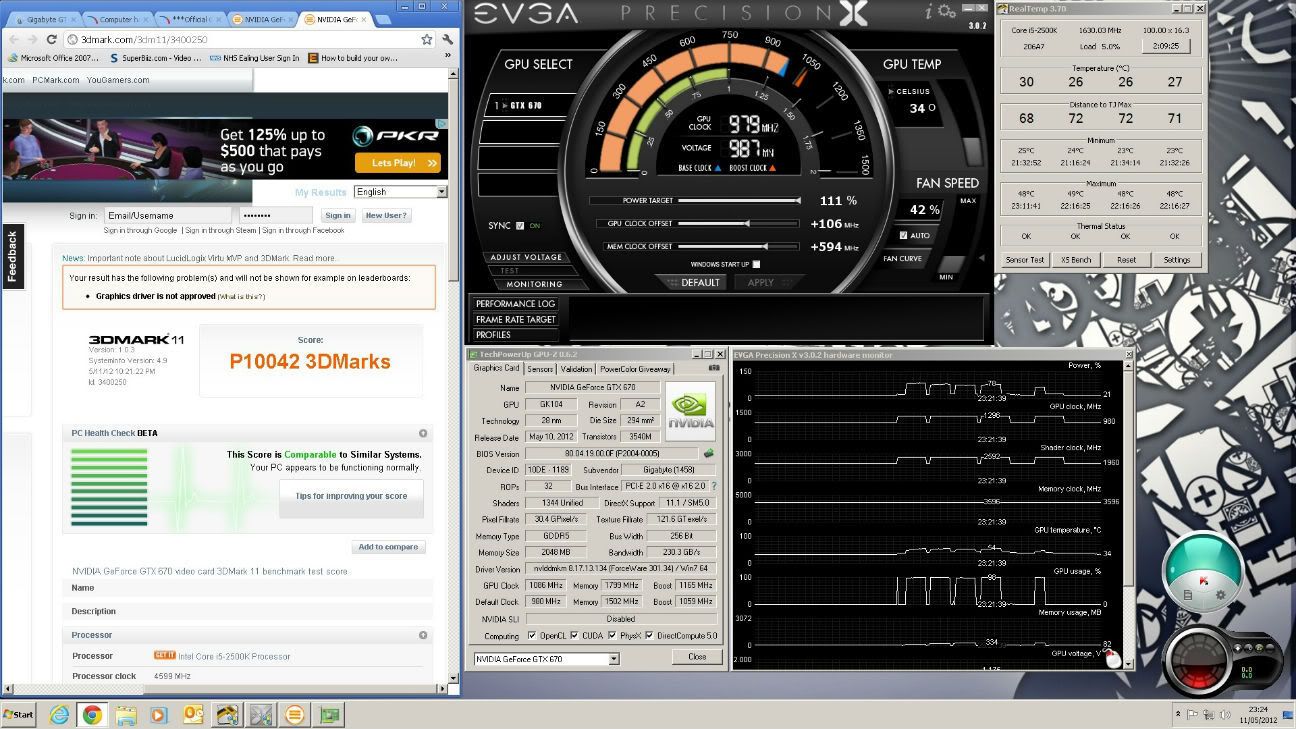
Task: Collapse Processor section icon
Action: click(x=423, y=635)
